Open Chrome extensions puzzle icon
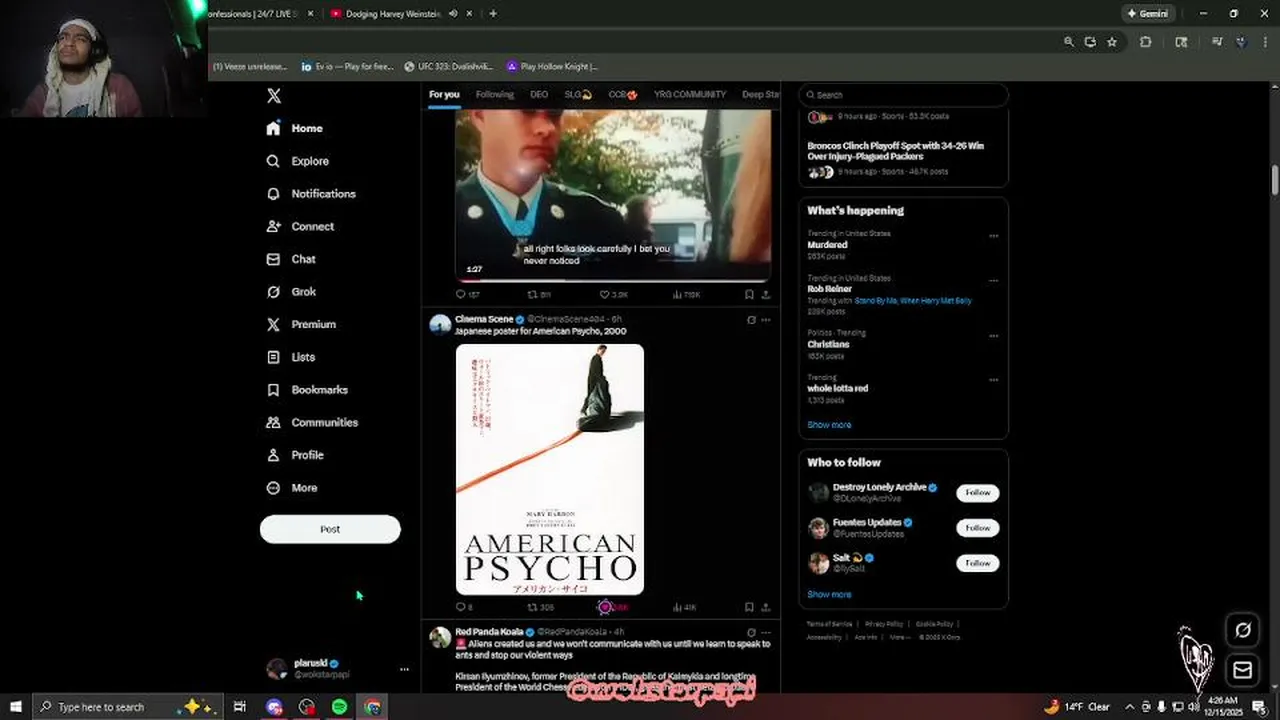 tap(1146, 42)
